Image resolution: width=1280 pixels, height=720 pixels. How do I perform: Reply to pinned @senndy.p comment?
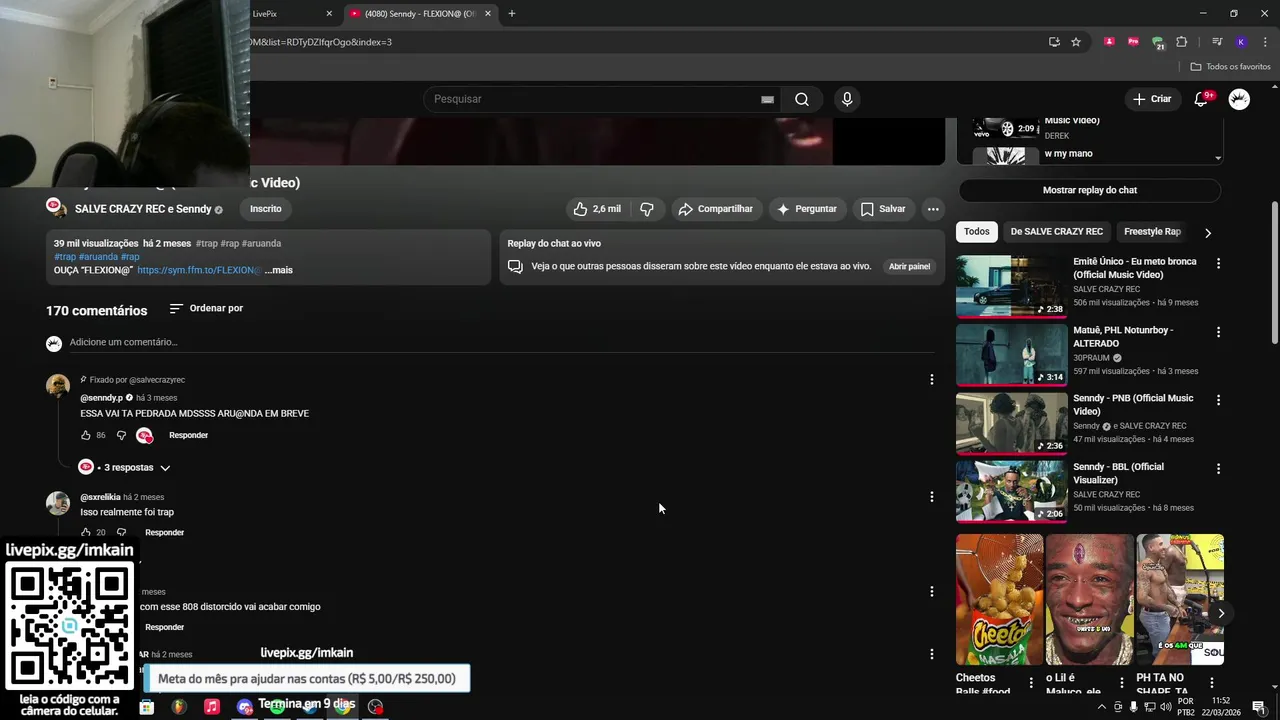click(189, 435)
